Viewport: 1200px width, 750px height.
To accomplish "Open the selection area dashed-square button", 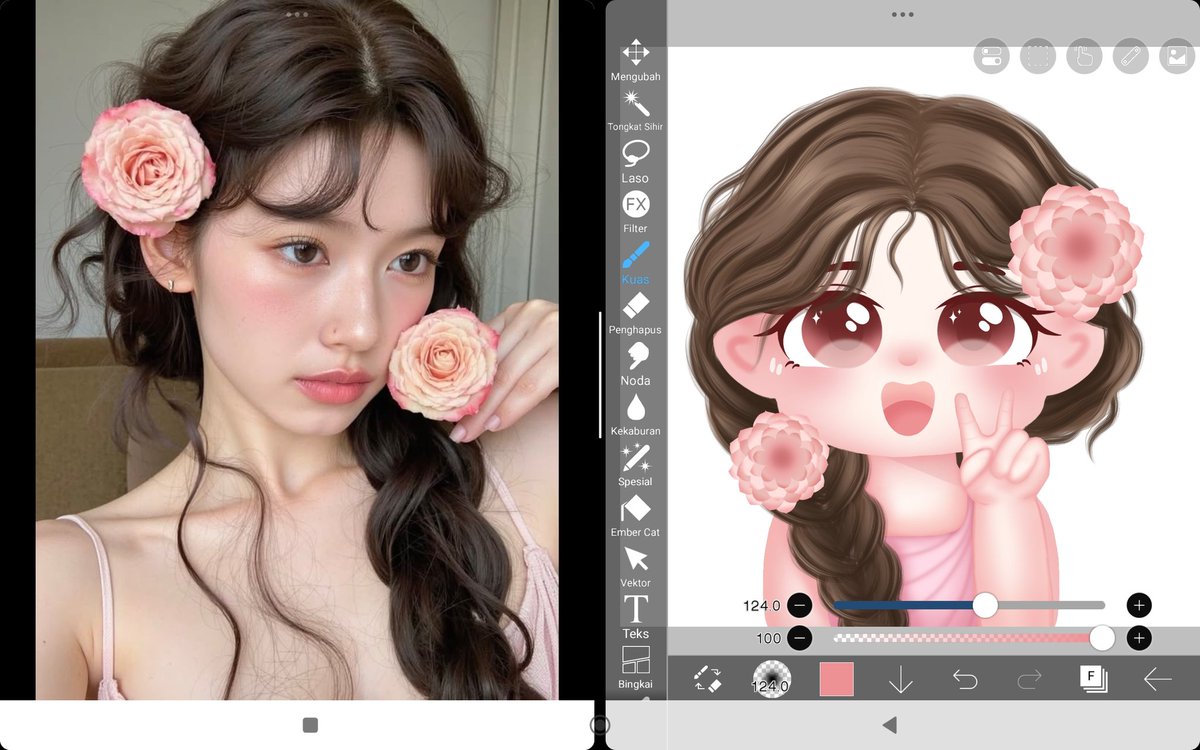I will click(1038, 56).
